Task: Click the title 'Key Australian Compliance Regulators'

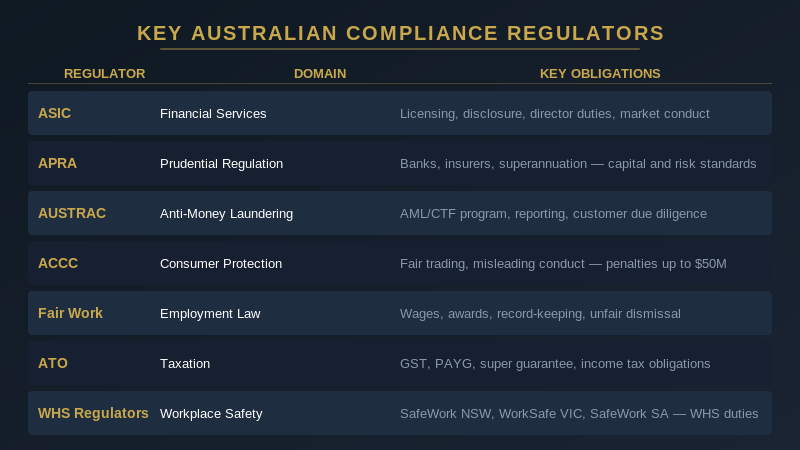Action: pos(400,33)
